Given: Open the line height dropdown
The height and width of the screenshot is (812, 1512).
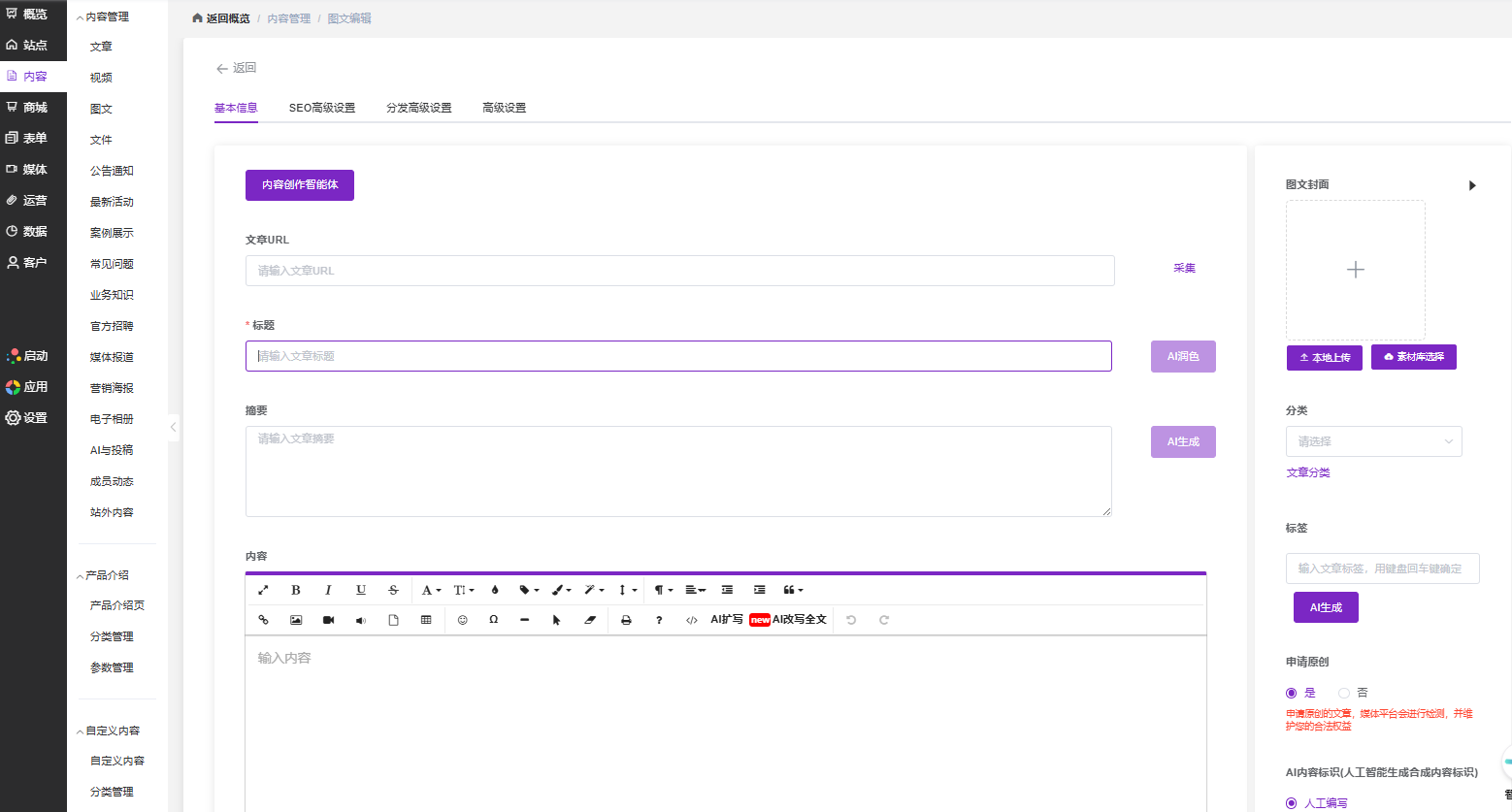Looking at the screenshot, I should click(627, 590).
